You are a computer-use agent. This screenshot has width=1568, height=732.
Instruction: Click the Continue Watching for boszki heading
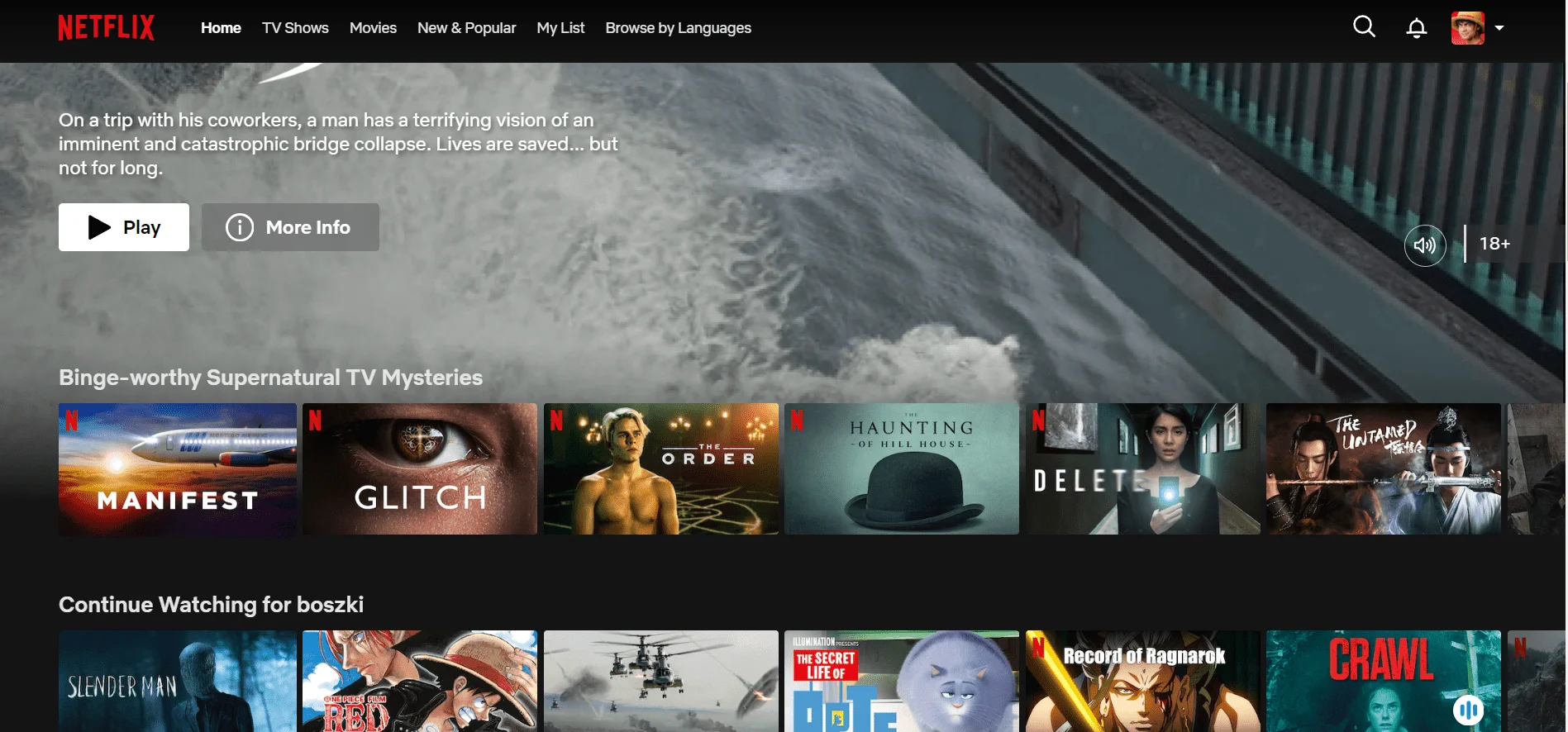211,605
